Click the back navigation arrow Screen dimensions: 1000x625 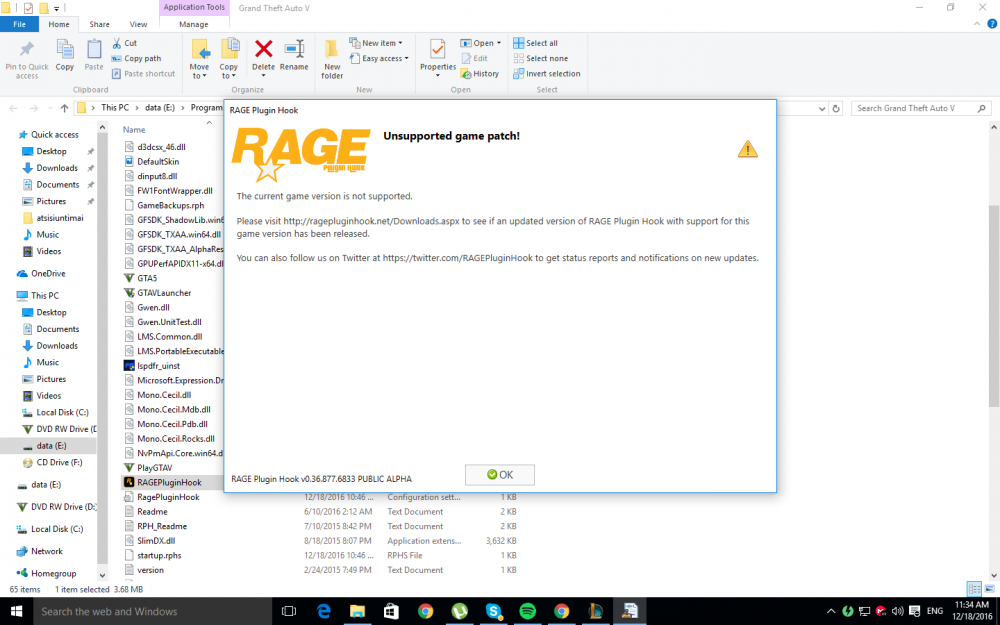pos(13,108)
